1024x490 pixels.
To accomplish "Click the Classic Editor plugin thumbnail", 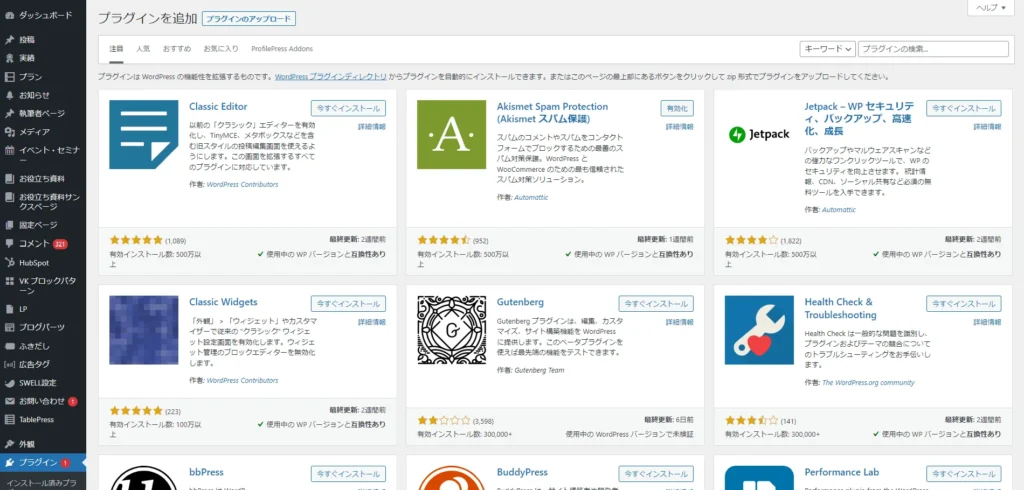I will [144, 135].
